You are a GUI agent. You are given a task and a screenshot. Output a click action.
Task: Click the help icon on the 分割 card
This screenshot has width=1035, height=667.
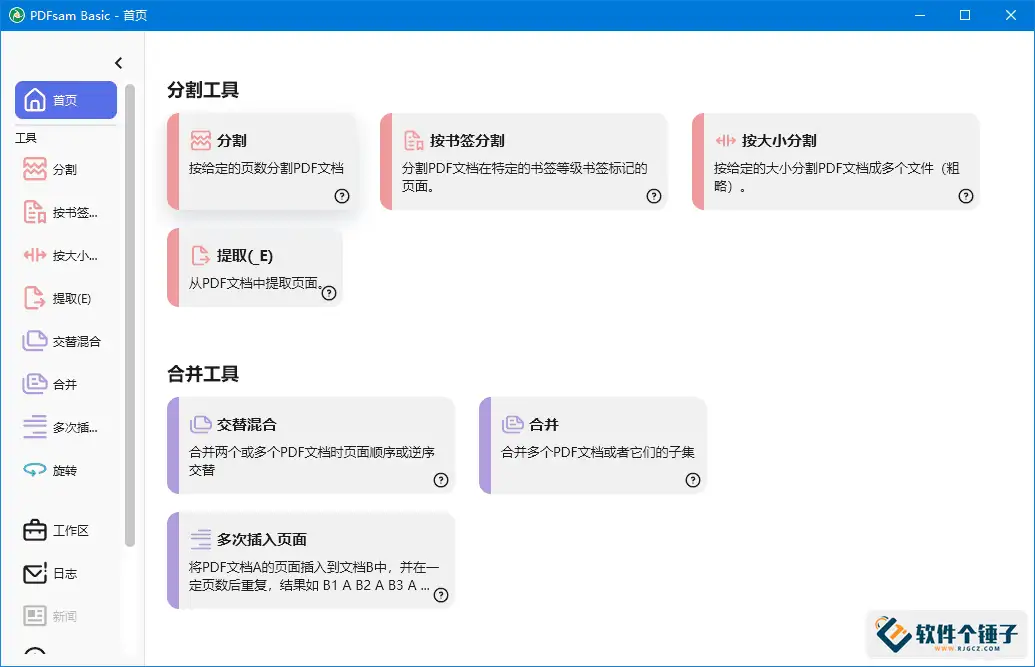click(342, 195)
